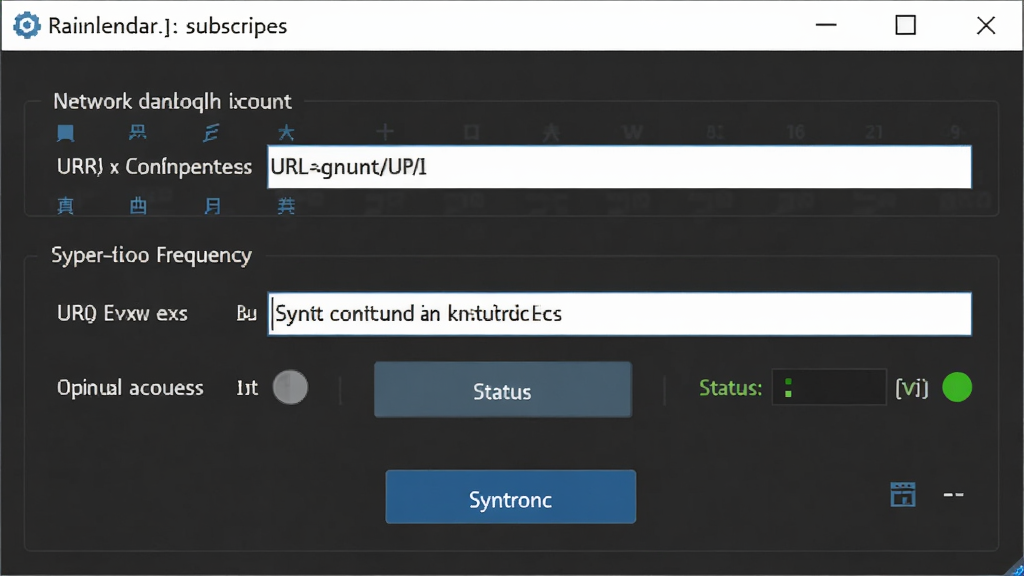The width and height of the screenshot is (1024, 576).
Task: Select the blue 曲 glyph icon
Action: pyautogui.click(x=138, y=206)
